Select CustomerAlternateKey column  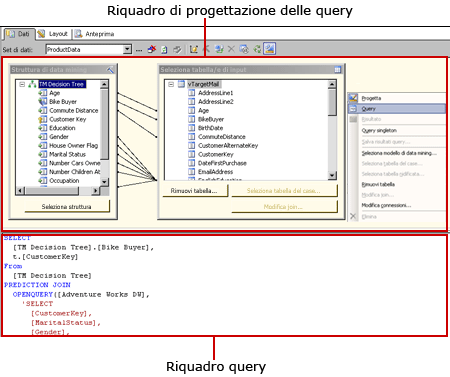point(228,145)
